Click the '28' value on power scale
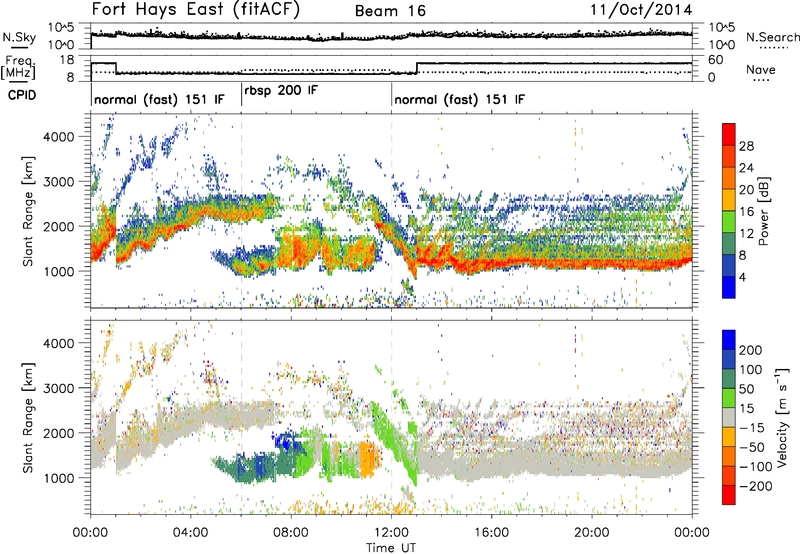 [746, 146]
